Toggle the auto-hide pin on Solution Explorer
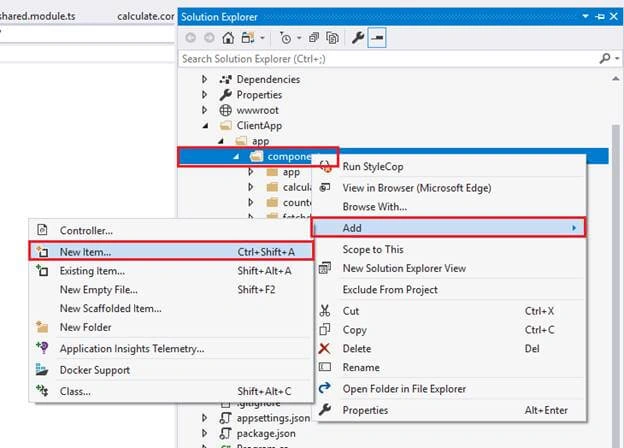 (600, 17)
